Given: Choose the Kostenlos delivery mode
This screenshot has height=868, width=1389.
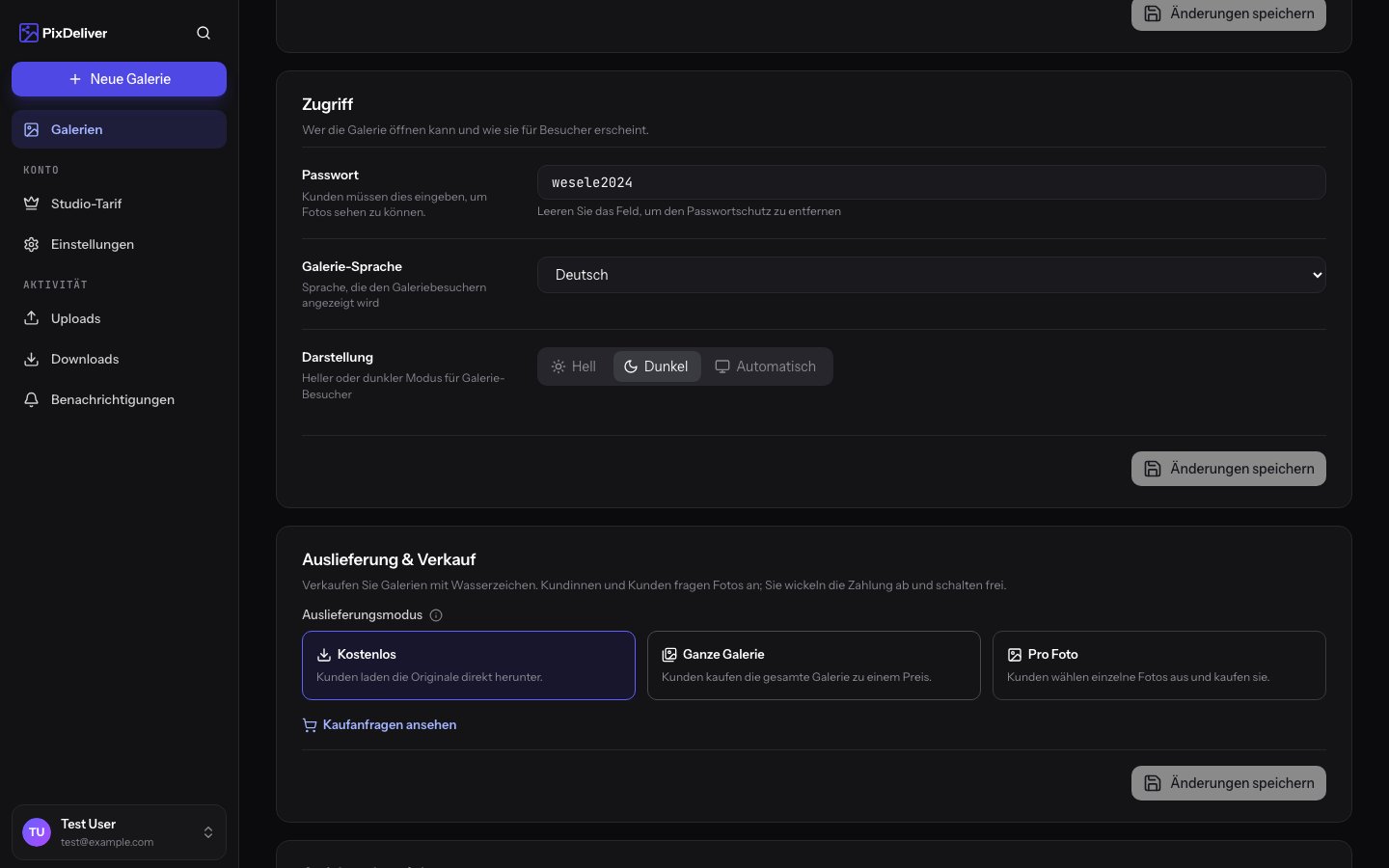Looking at the screenshot, I should point(469,665).
